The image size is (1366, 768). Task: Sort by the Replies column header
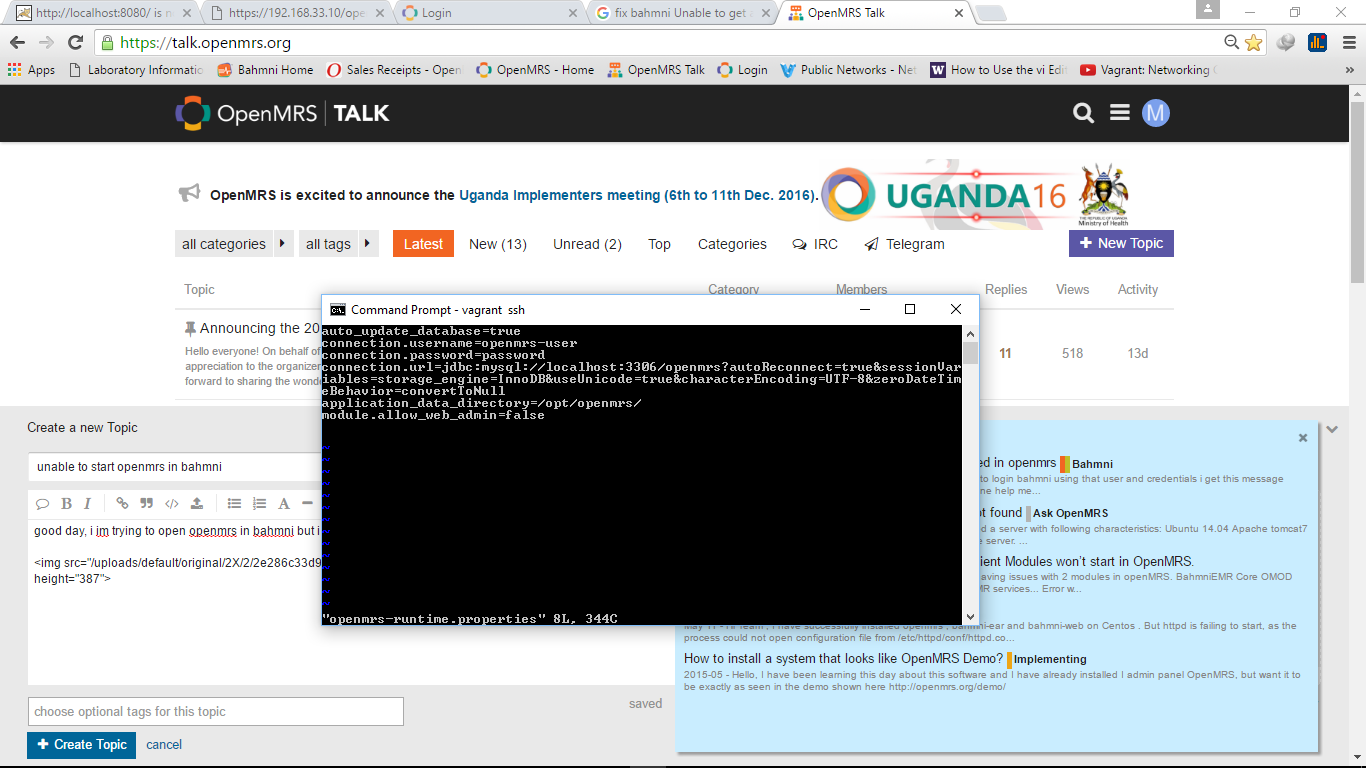(1006, 290)
